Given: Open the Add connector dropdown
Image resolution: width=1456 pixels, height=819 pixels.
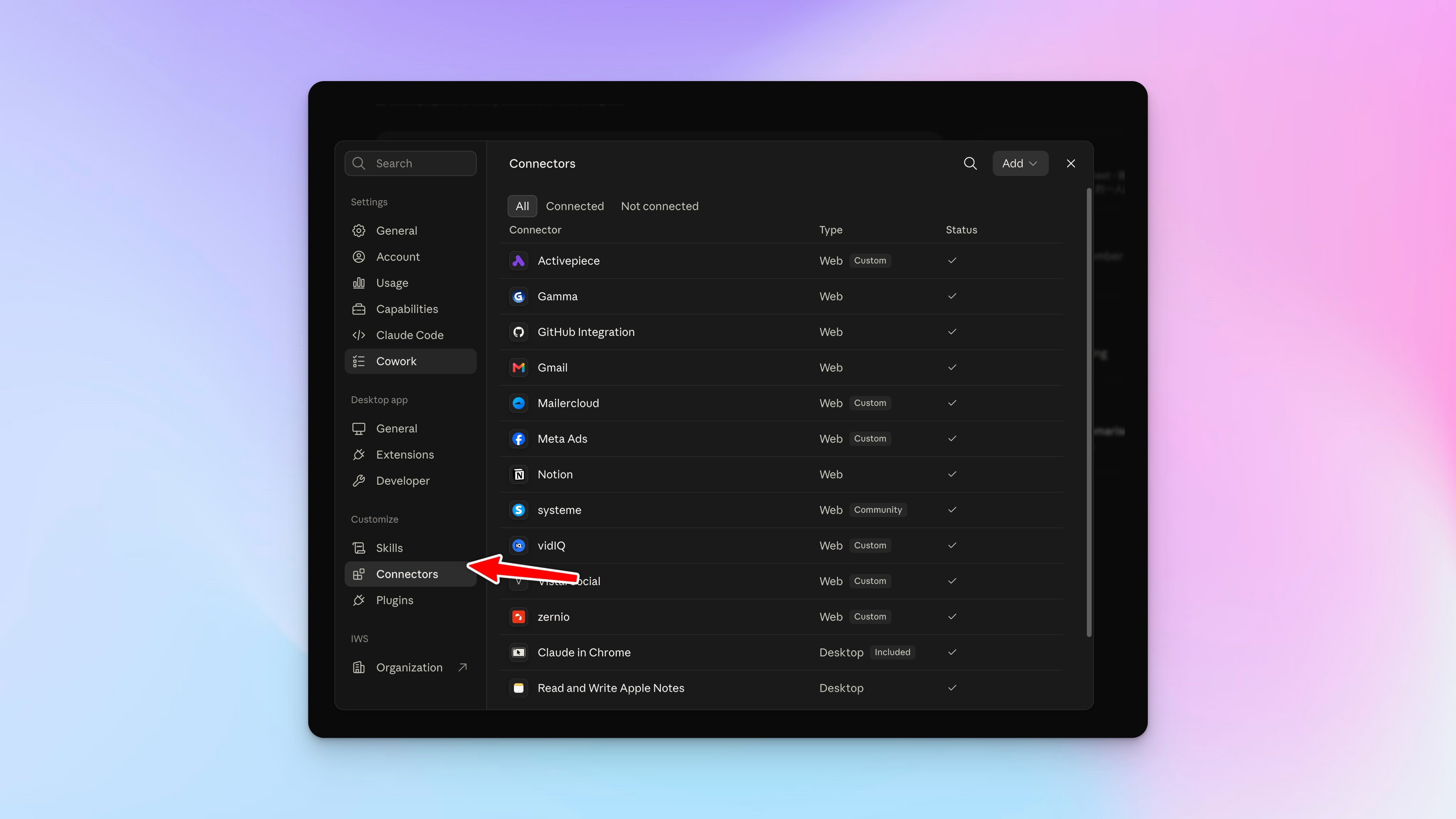Looking at the screenshot, I should coord(1020,163).
